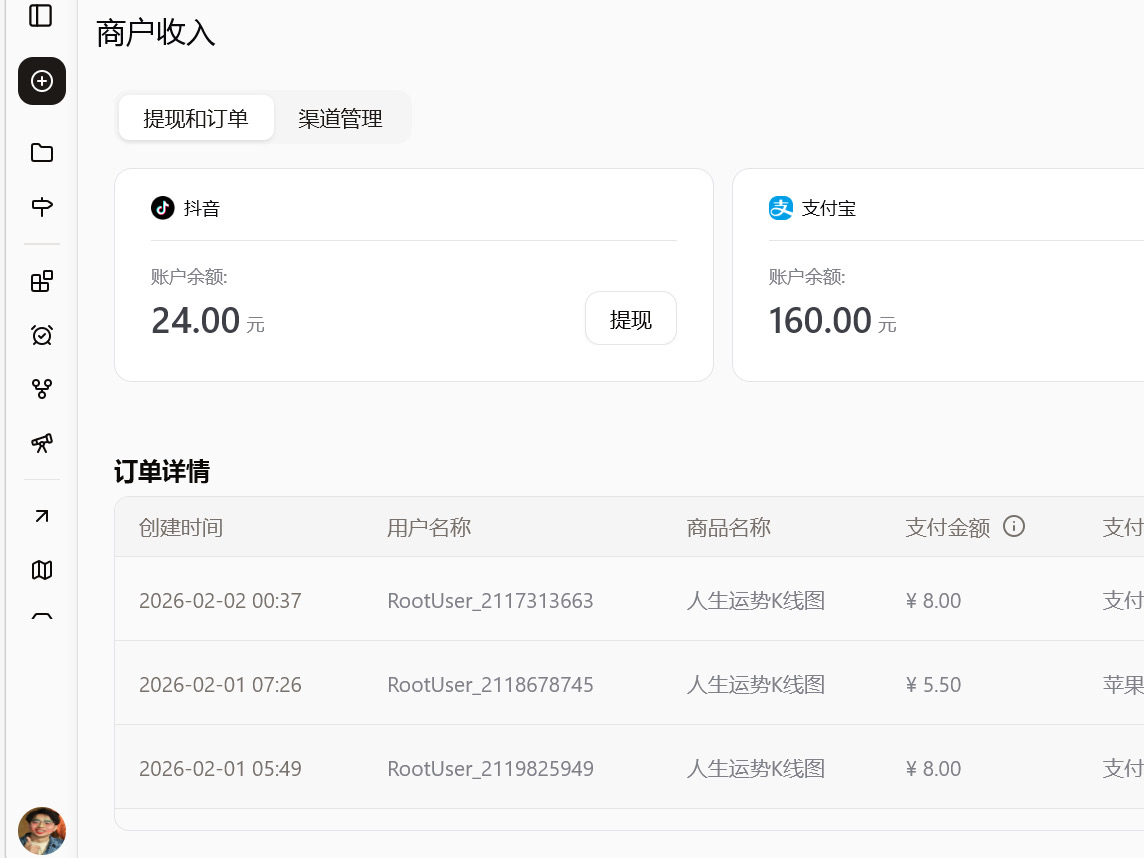Open the folder icon in sidebar

tap(42, 153)
